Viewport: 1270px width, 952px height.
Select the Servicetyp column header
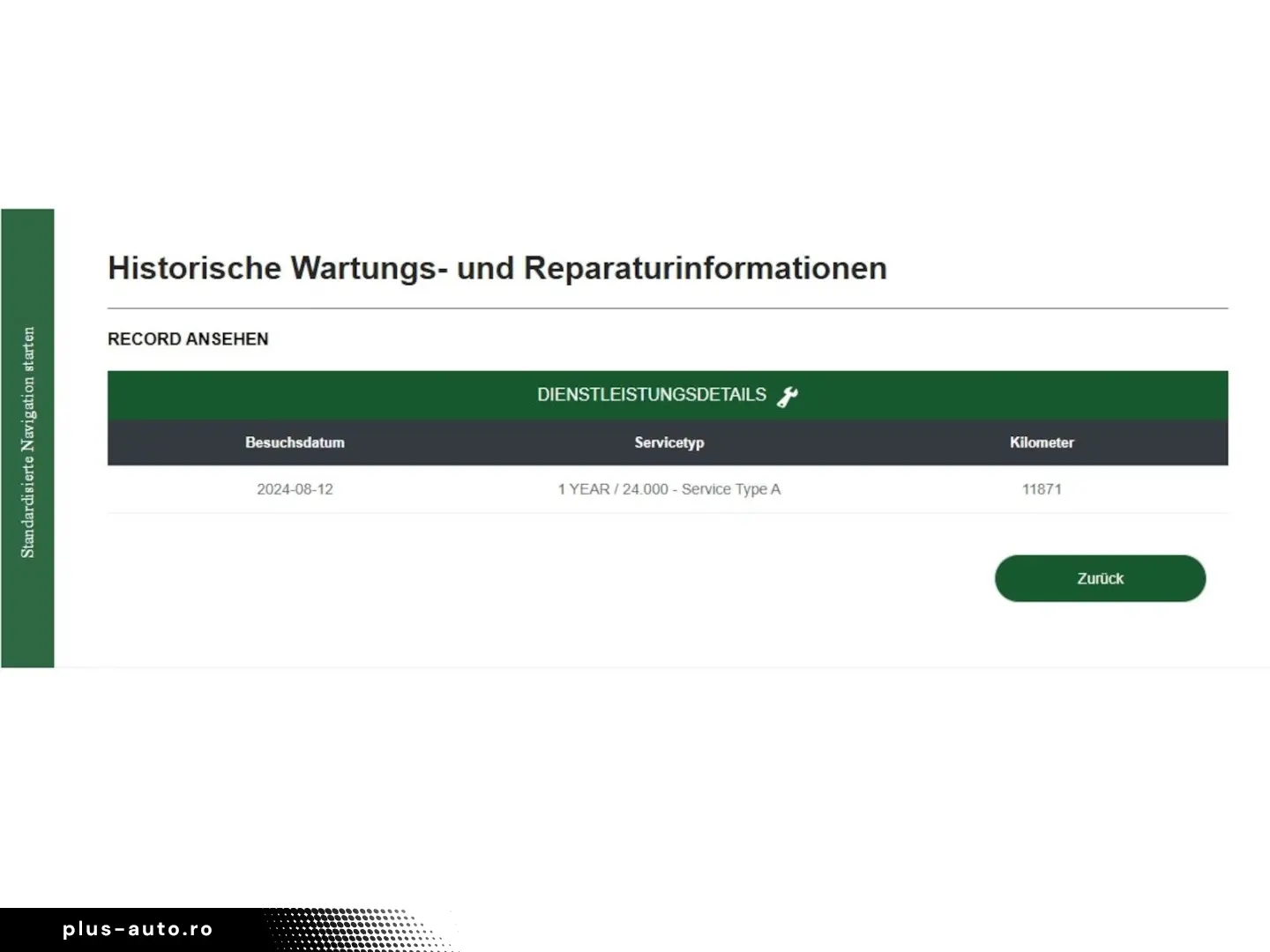click(669, 443)
